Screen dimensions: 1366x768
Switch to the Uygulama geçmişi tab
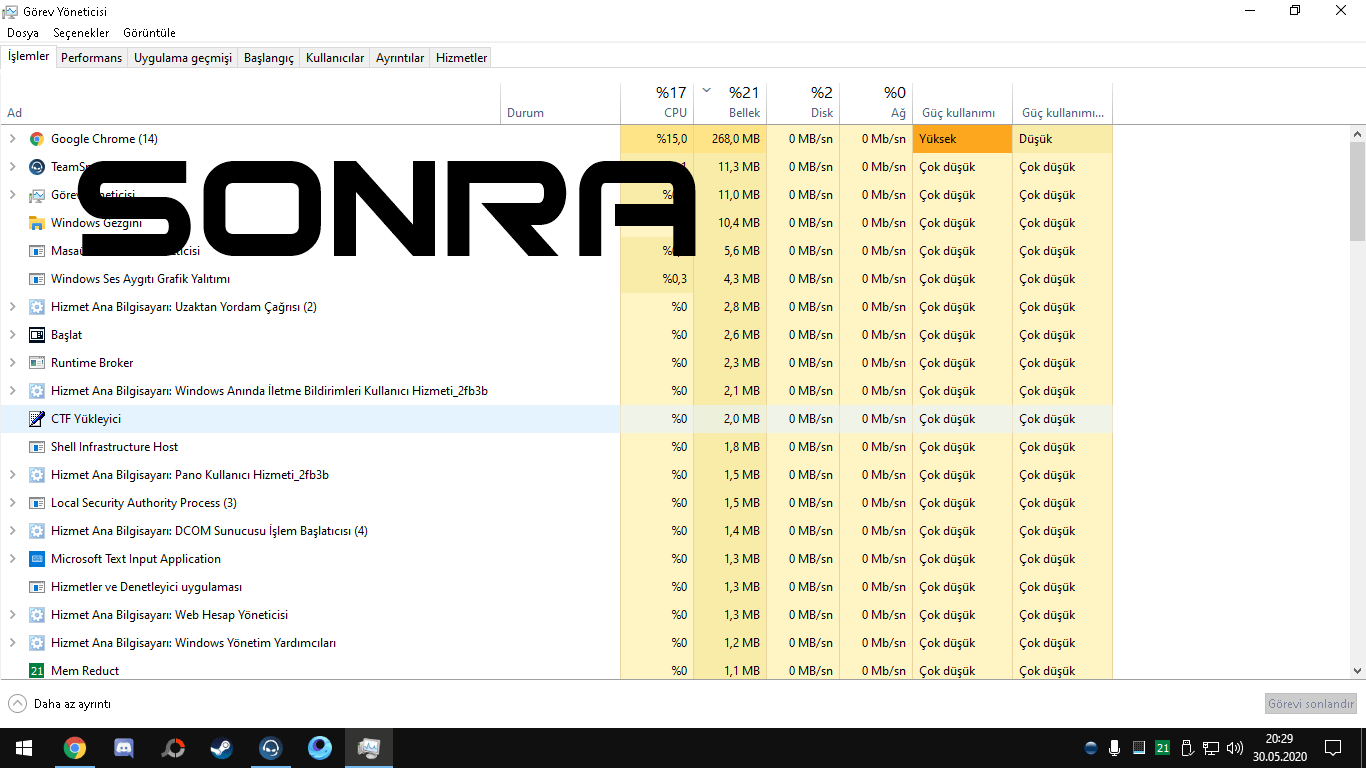pyautogui.click(x=183, y=58)
